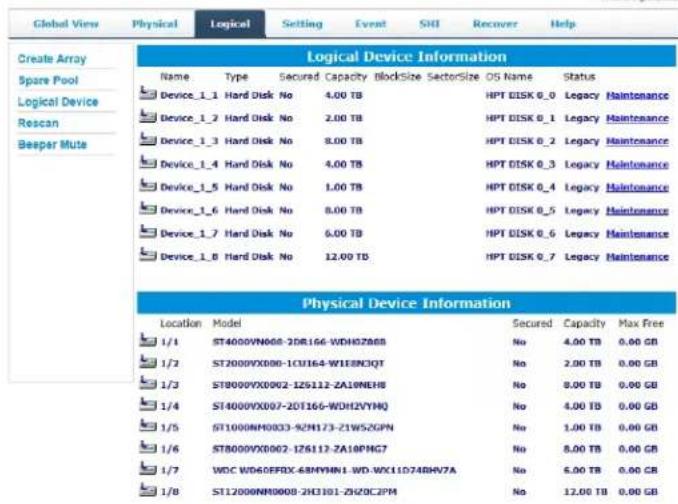Click the drive icon for location 1/7
Screen dimensions: 678x504
[x=148, y=468]
